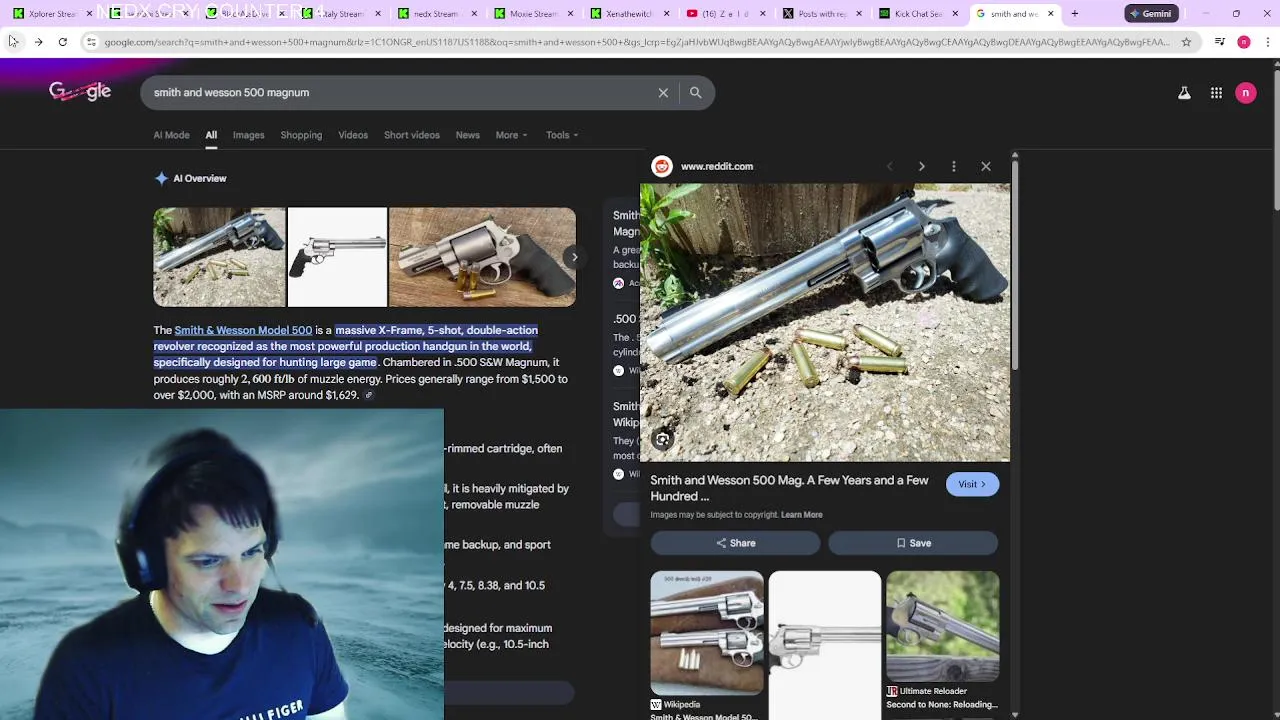
Task: Open more options for the previewed image
Action: (953, 166)
